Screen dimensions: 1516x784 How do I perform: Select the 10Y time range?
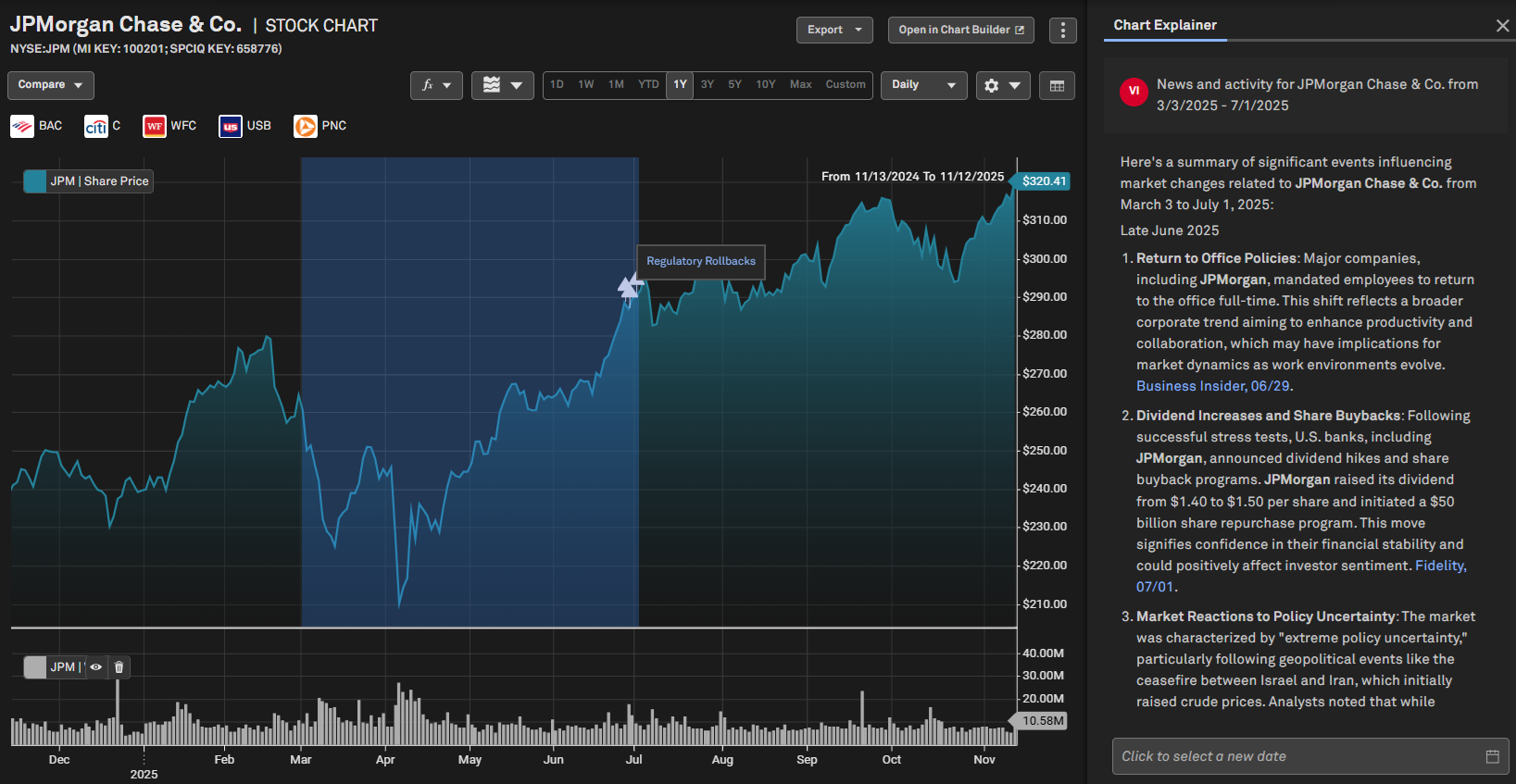(766, 85)
